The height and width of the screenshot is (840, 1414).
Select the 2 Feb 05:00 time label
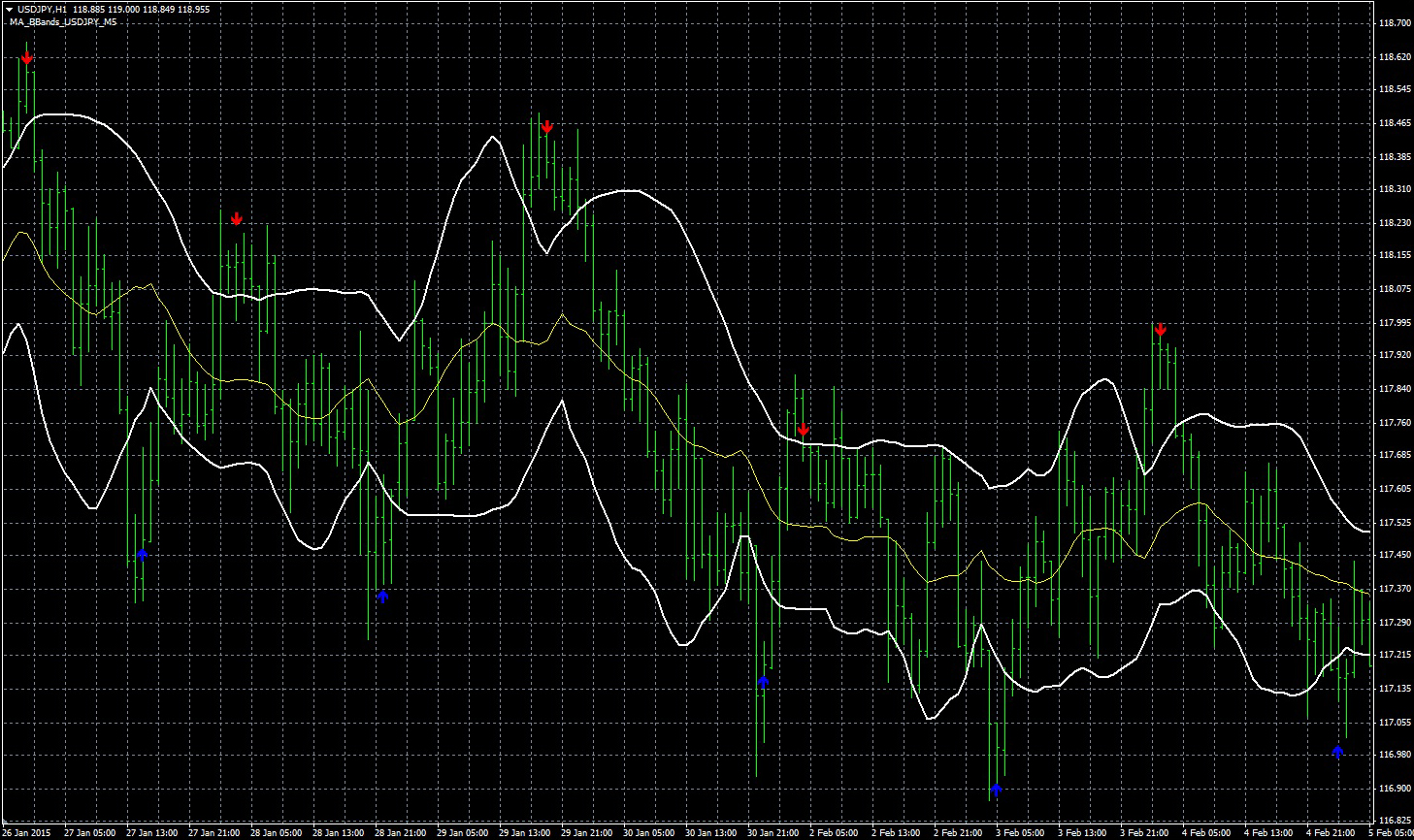(834, 832)
